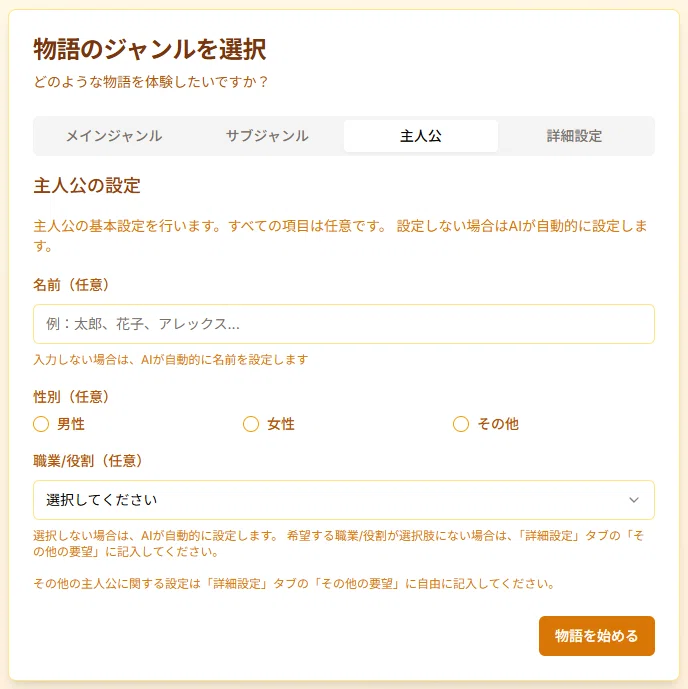Click the 職業/役割（任意） field label
688x689 pixels.
[88, 461]
